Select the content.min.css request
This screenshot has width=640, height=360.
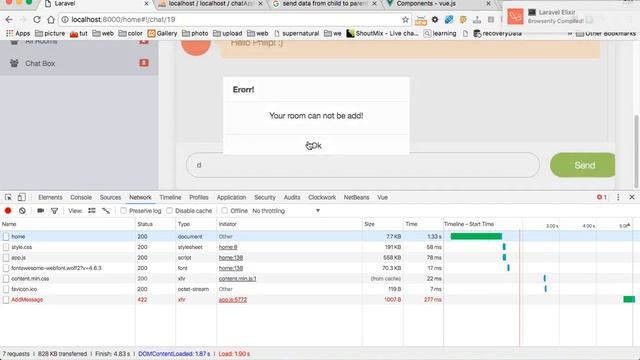tap(30, 278)
